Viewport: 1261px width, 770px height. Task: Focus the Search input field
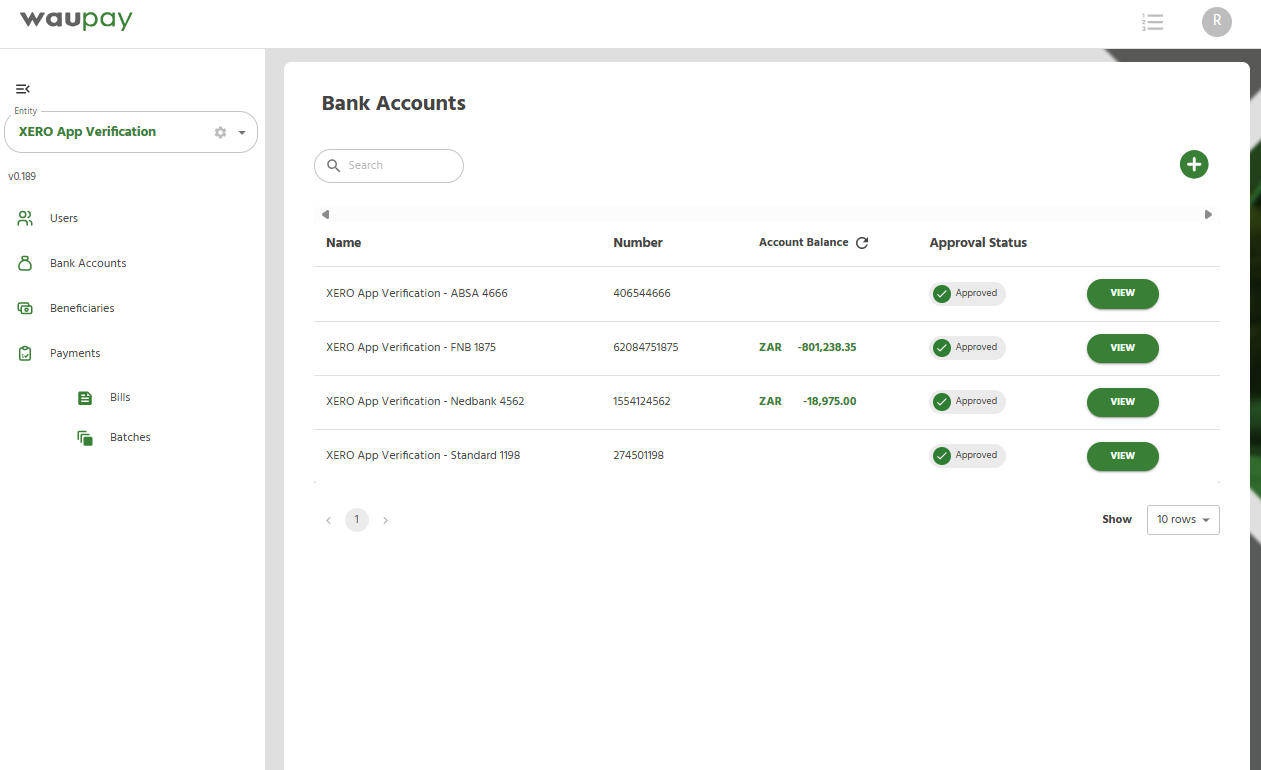pyautogui.click(x=389, y=166)
